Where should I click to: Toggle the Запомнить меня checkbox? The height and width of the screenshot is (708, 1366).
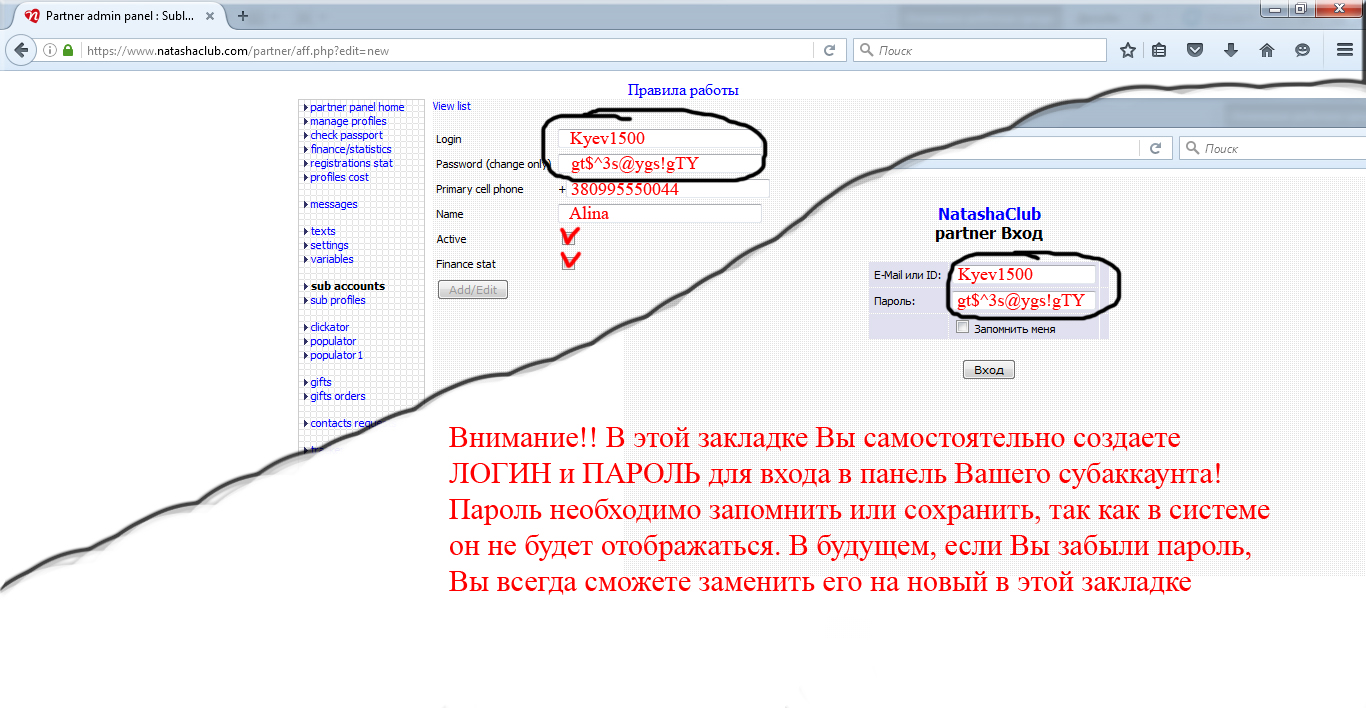click(962, 327)
